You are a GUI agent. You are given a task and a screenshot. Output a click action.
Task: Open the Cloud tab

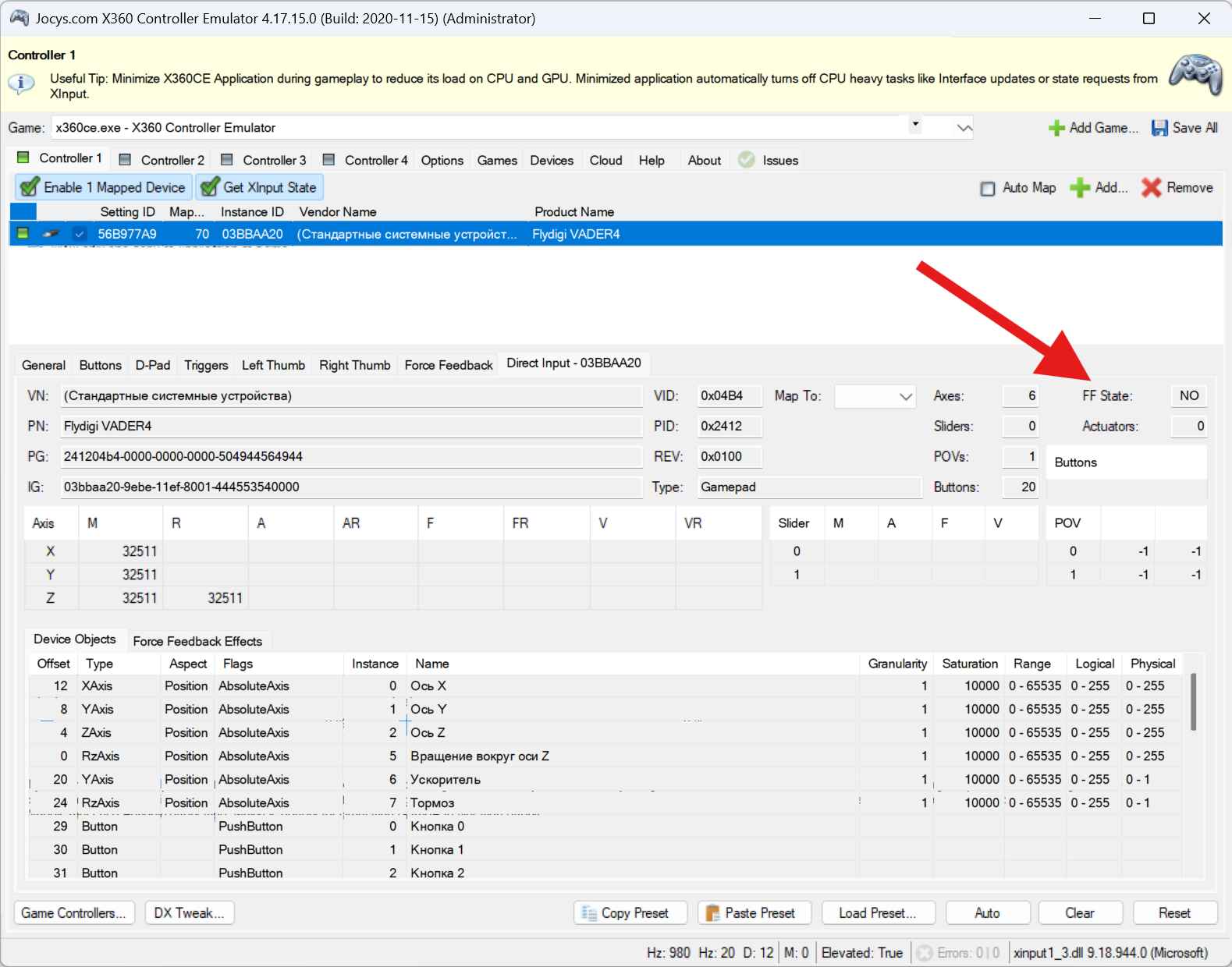[605, 160]
